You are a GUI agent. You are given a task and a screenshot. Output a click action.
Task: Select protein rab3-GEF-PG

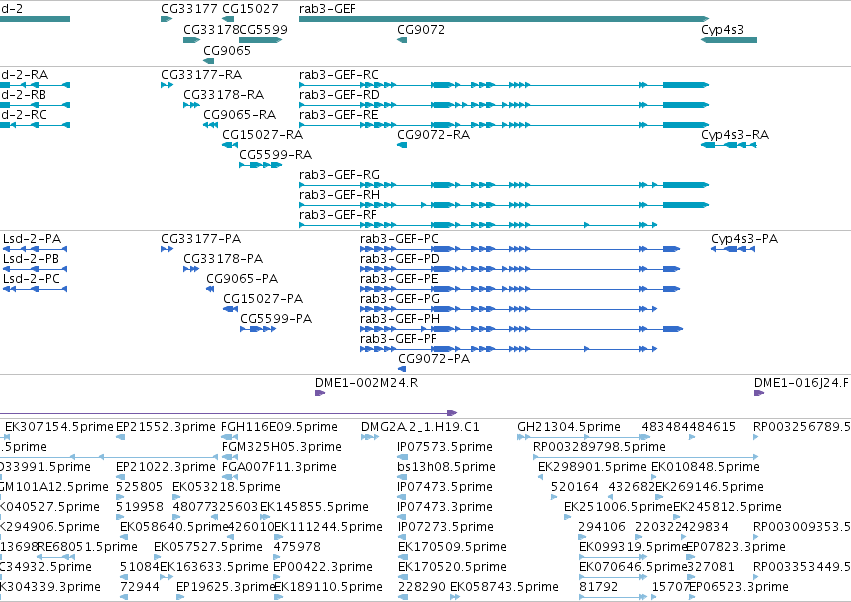coord(509,309)
